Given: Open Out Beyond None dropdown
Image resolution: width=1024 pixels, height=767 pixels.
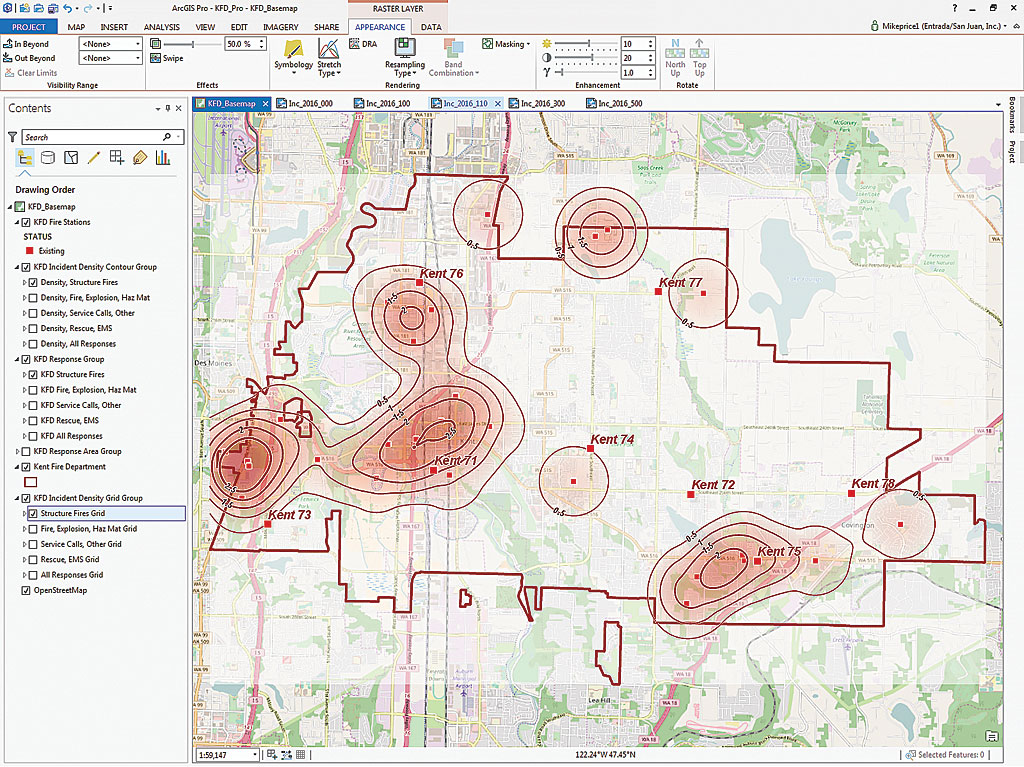Looking at the screenshot, I should 110,58.
